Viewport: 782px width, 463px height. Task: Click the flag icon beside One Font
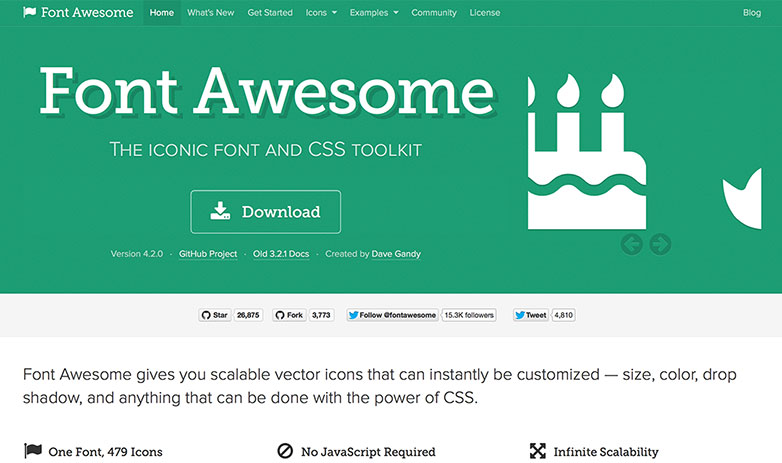point(33,451)
